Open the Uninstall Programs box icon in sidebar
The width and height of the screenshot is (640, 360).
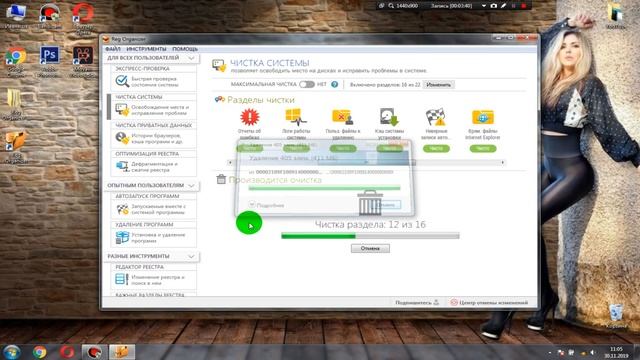tap(122, 237)
